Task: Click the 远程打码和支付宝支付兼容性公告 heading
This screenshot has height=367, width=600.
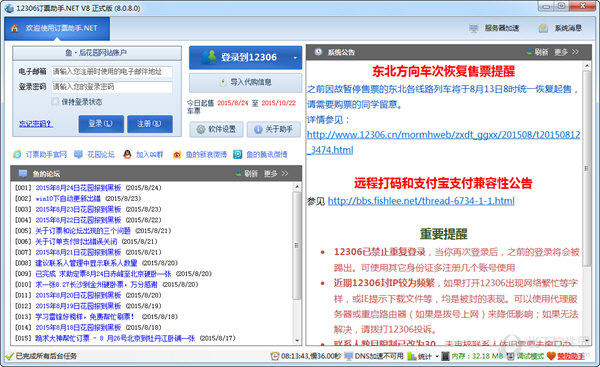Action: click(x=443, y=183)
